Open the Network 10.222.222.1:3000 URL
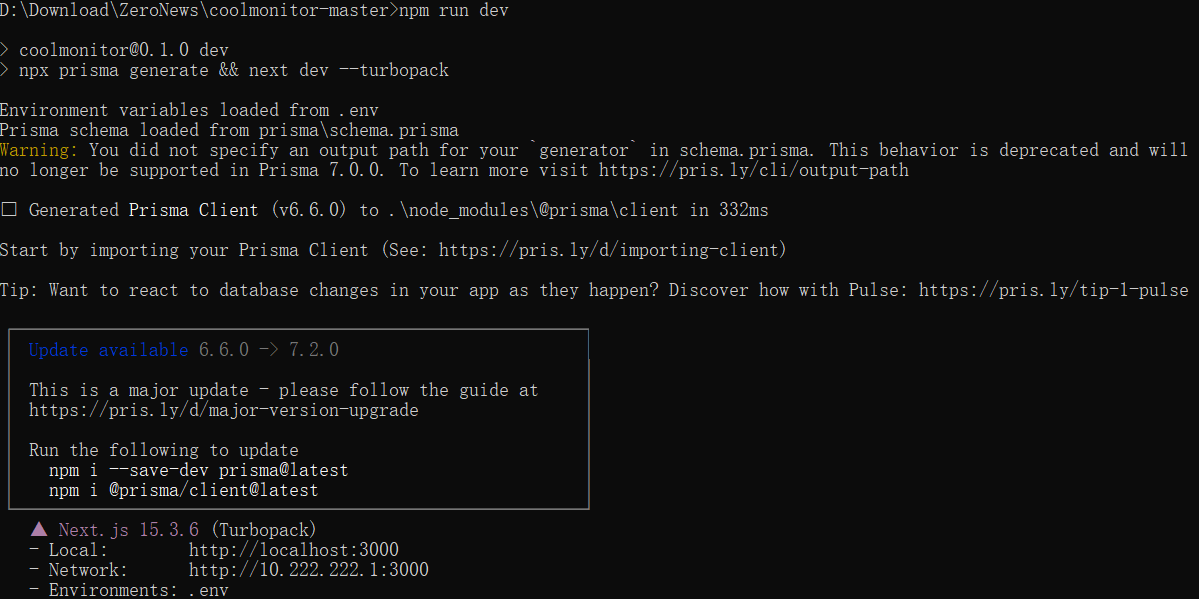Viewport: 1199px width, 599px height. pyautogui.click(x=308, y=570)
